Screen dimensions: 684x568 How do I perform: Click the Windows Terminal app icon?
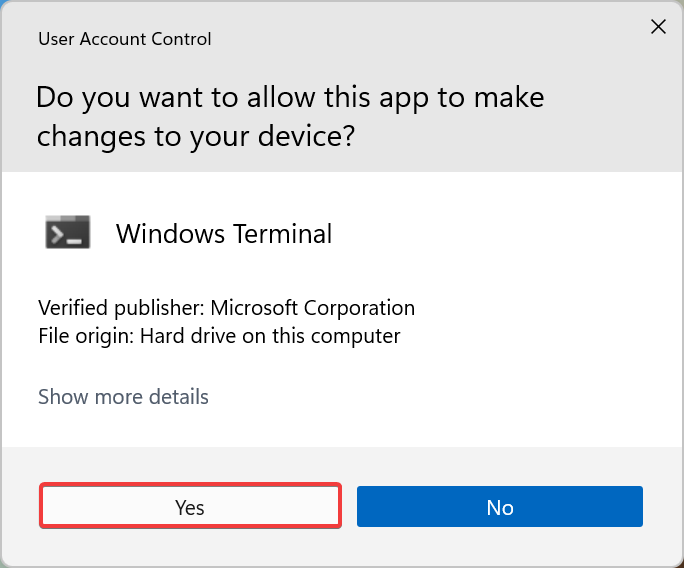[68, 233]
